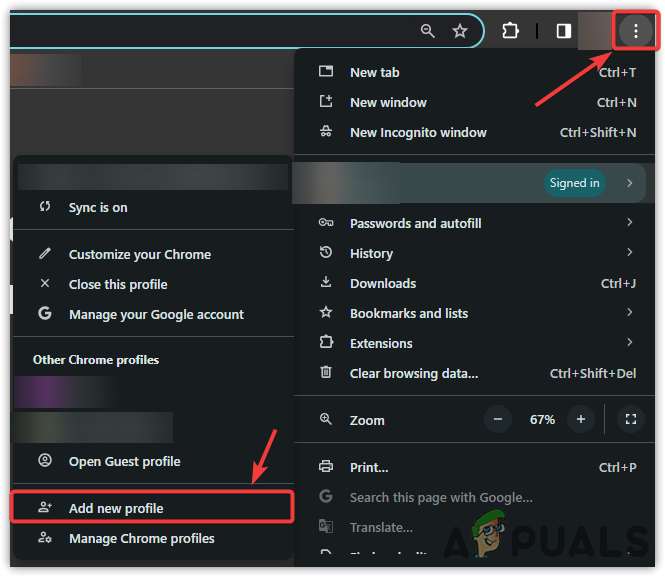Choose Close this profile
Screen dimensions: 665x577
click(153, 284)
